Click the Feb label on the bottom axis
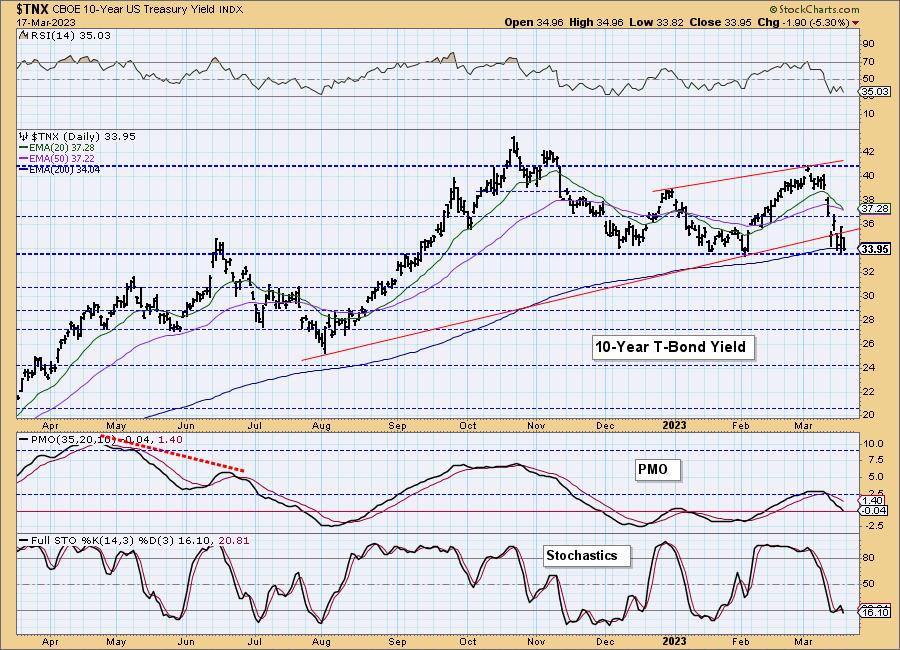This screenshot has width=900, height=650. pos(741,642)
